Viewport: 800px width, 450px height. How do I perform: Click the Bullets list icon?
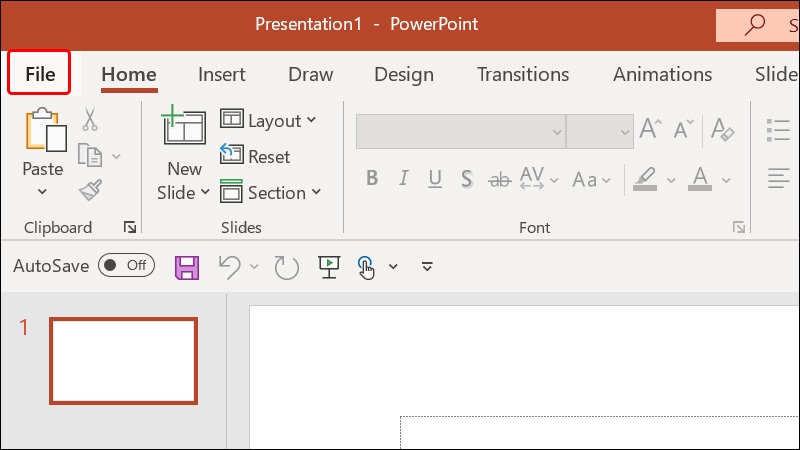pos(778,131)
